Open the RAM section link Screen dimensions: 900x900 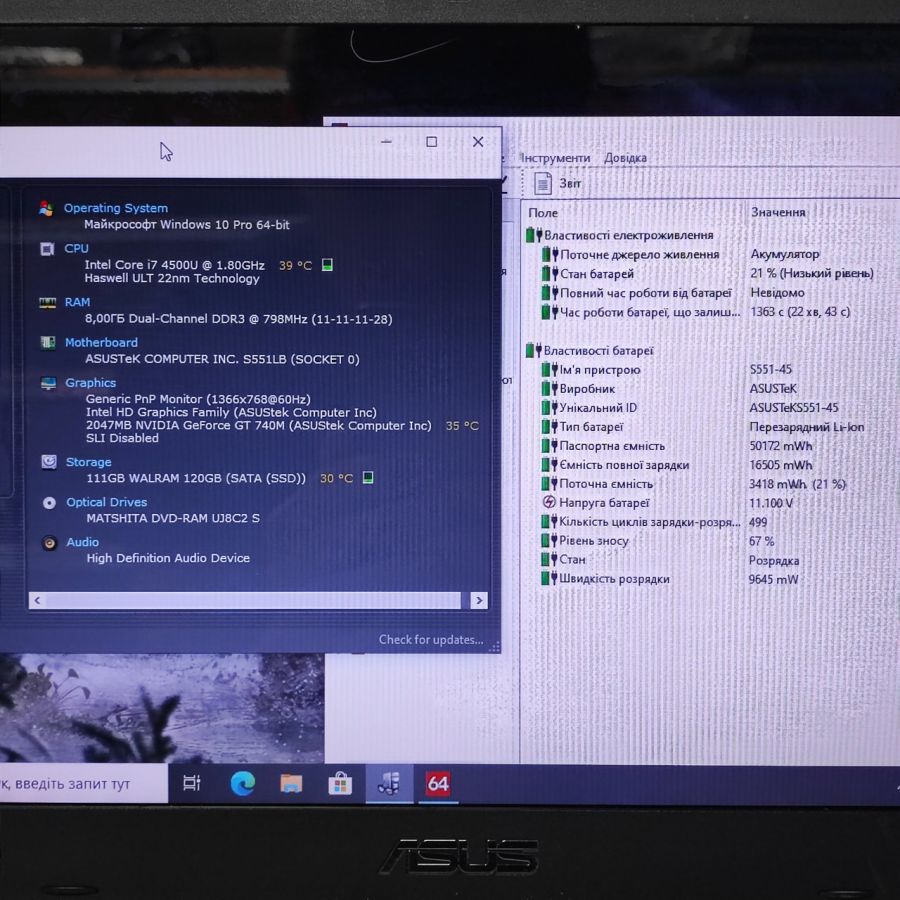(x=77, y=302)
